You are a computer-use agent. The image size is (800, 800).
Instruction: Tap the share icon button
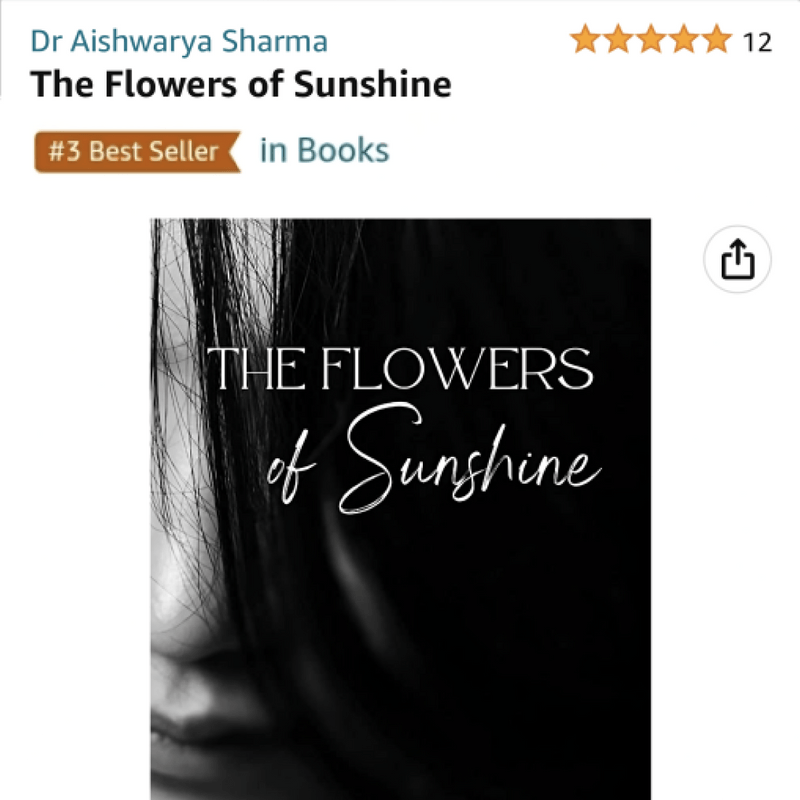(x=738, y=260)
